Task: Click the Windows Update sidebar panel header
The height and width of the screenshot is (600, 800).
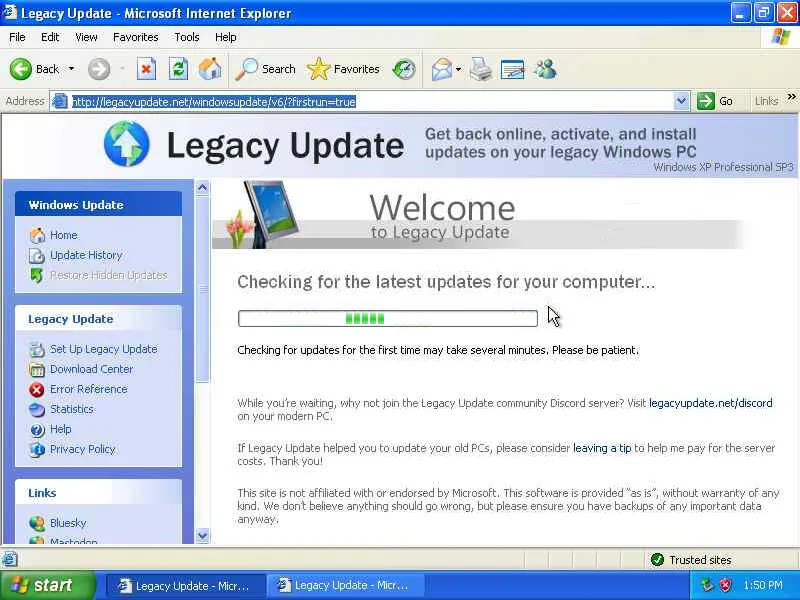Action: 98,205
